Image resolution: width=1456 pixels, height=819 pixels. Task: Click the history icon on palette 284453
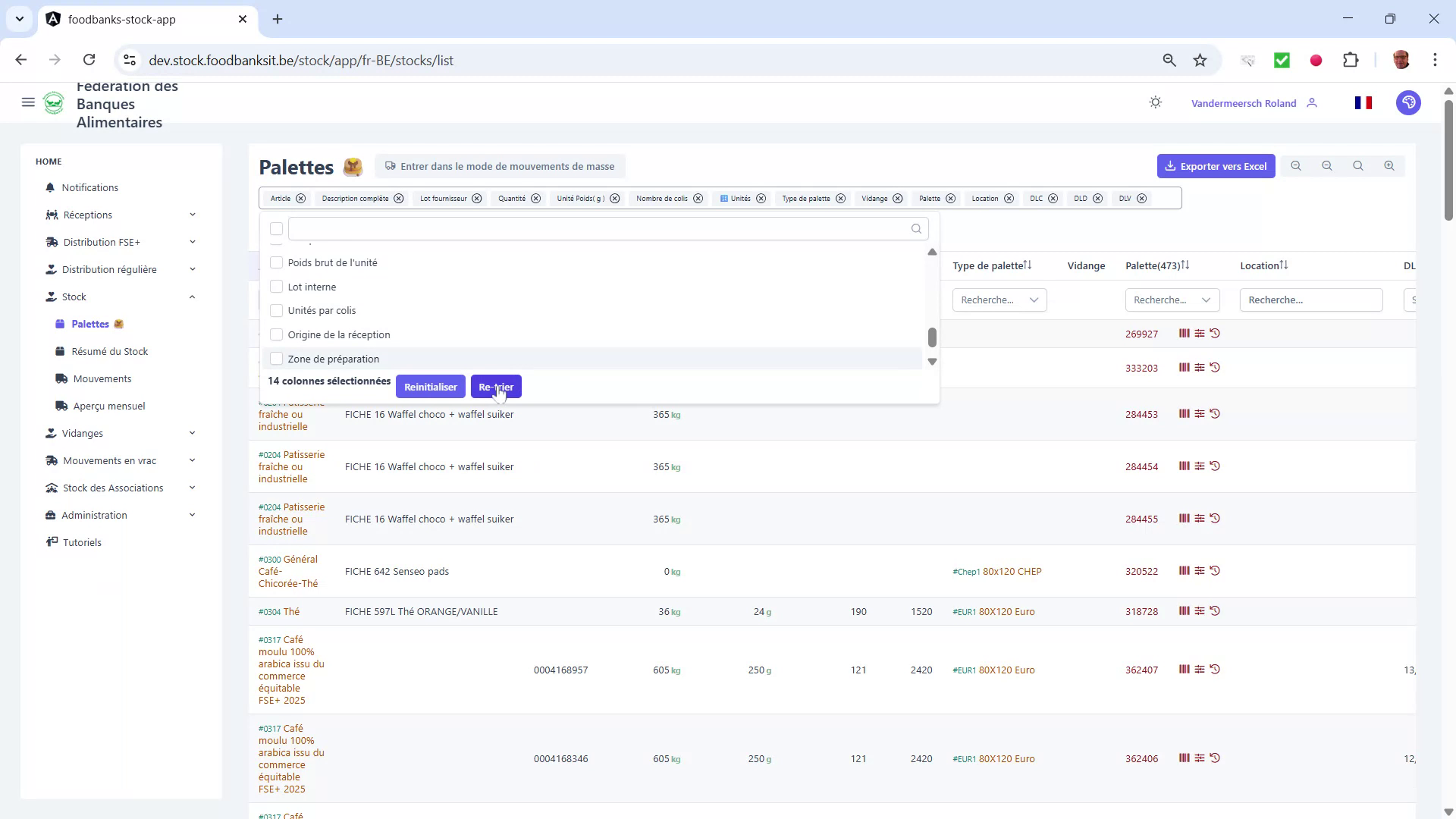[x=1216, y=413]
